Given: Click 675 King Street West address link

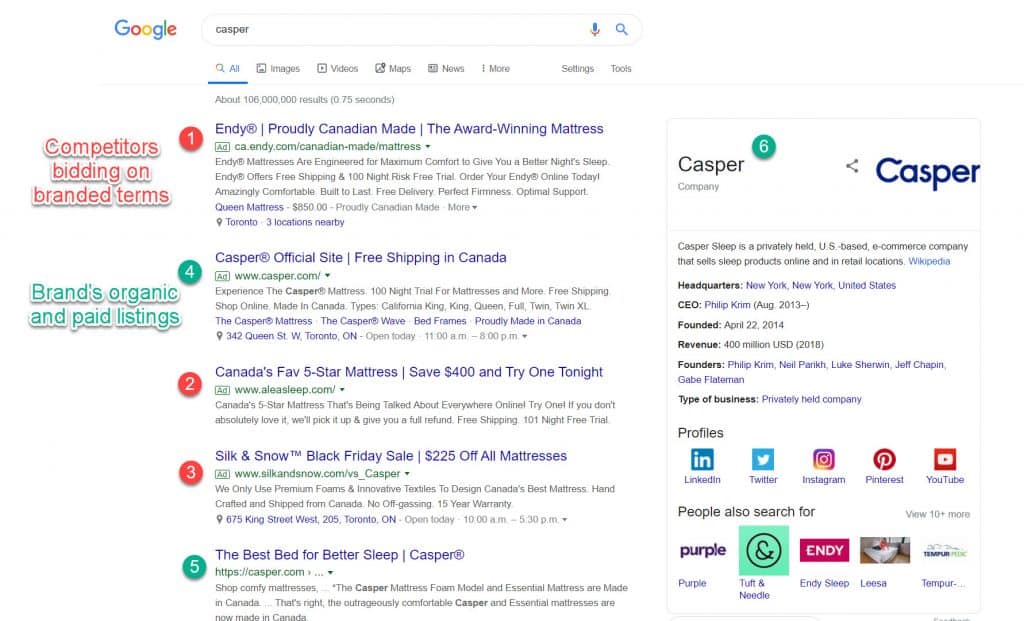Looking at the screenshot, I should point(311,520).
